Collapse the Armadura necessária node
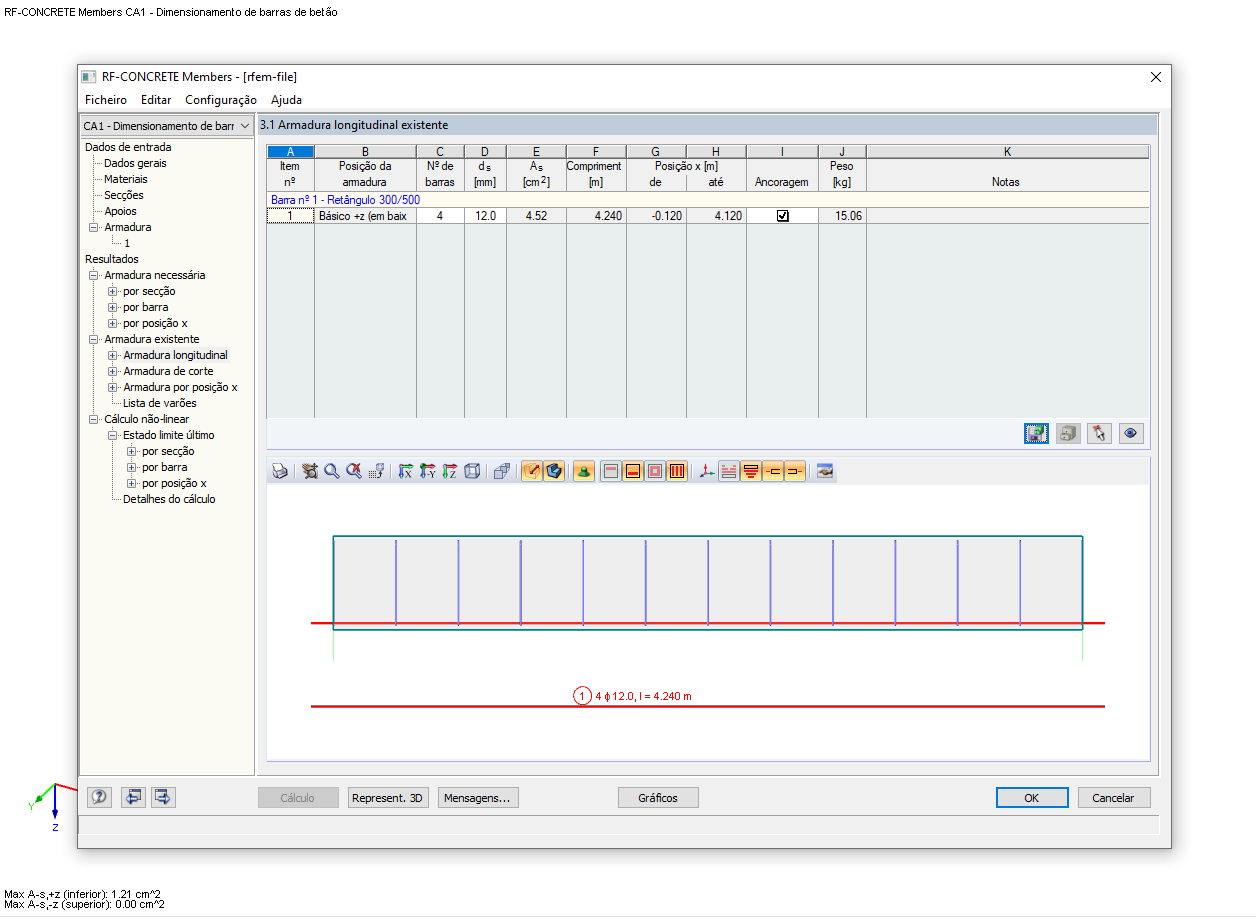 click(94, 275)
